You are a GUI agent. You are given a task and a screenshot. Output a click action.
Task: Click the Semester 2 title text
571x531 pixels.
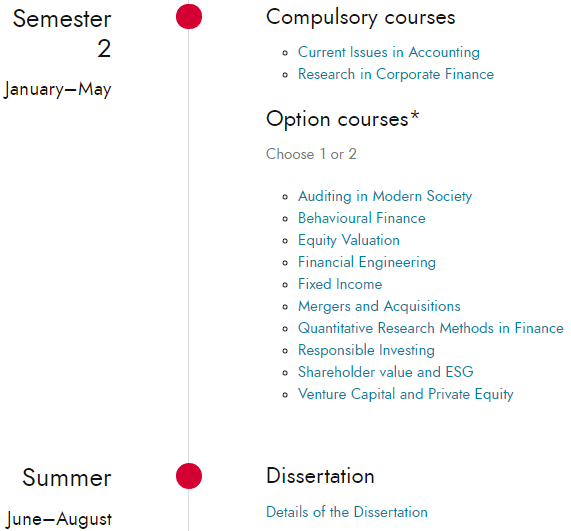62,34
